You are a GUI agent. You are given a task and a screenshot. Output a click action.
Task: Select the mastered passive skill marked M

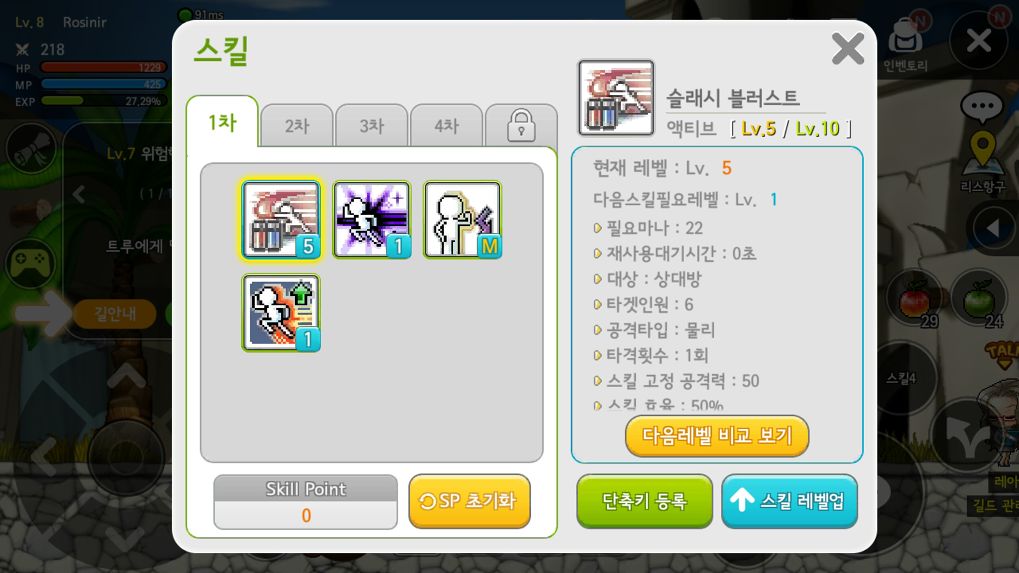click(463, 220)
